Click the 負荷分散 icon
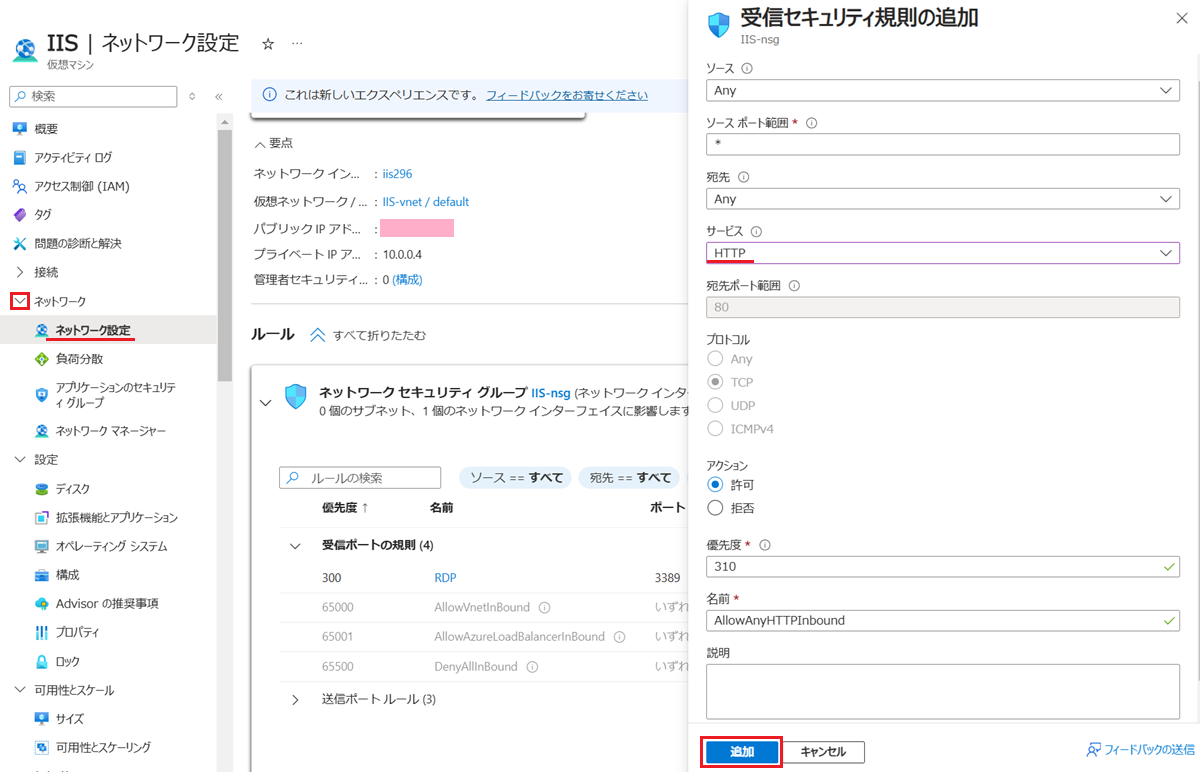Screen dimensions: 1200x772 coord(42,359)
